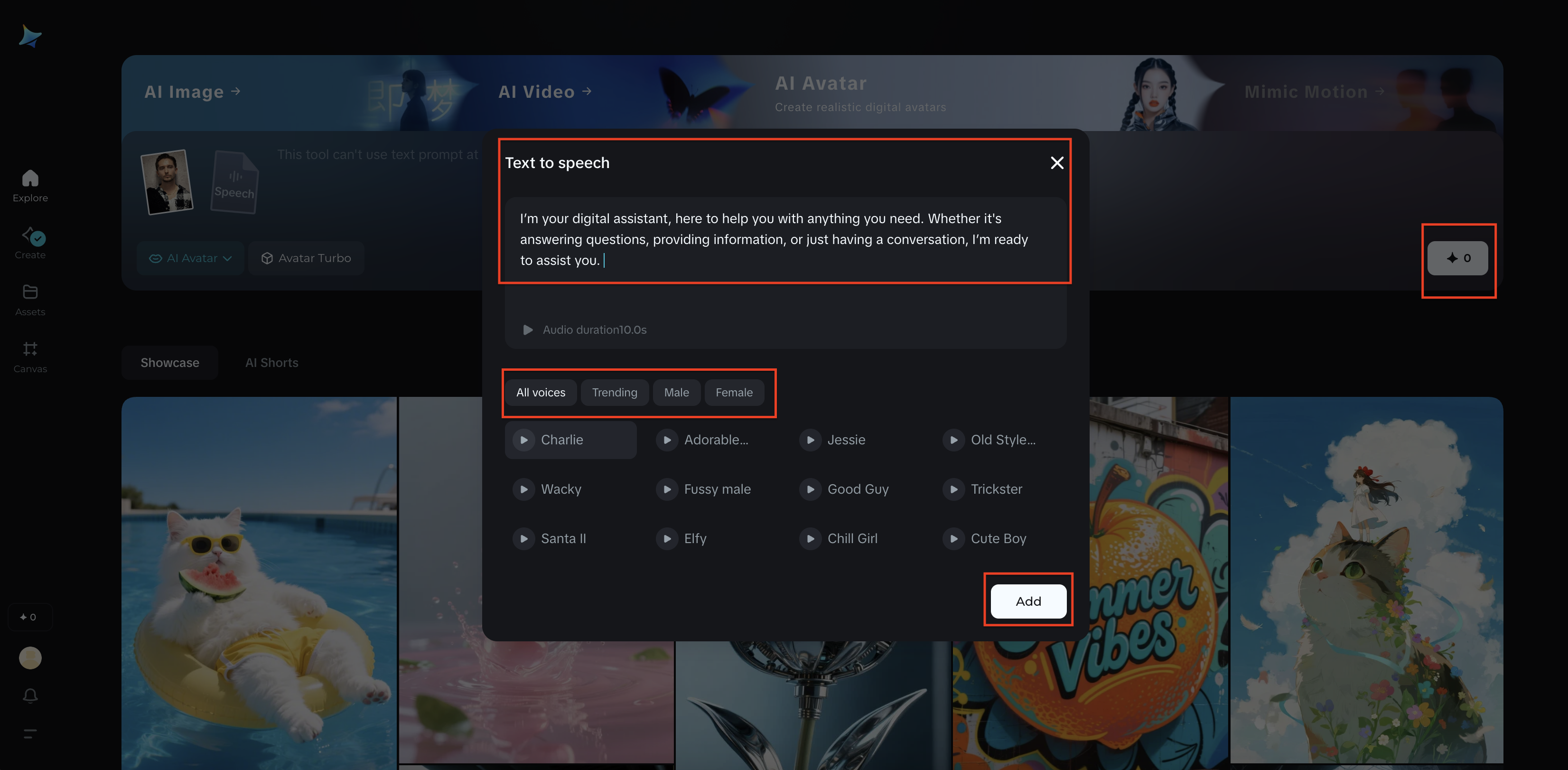Preview the Charlie voice sample
Screen dimensions: 1568x770
pos(523,440)
